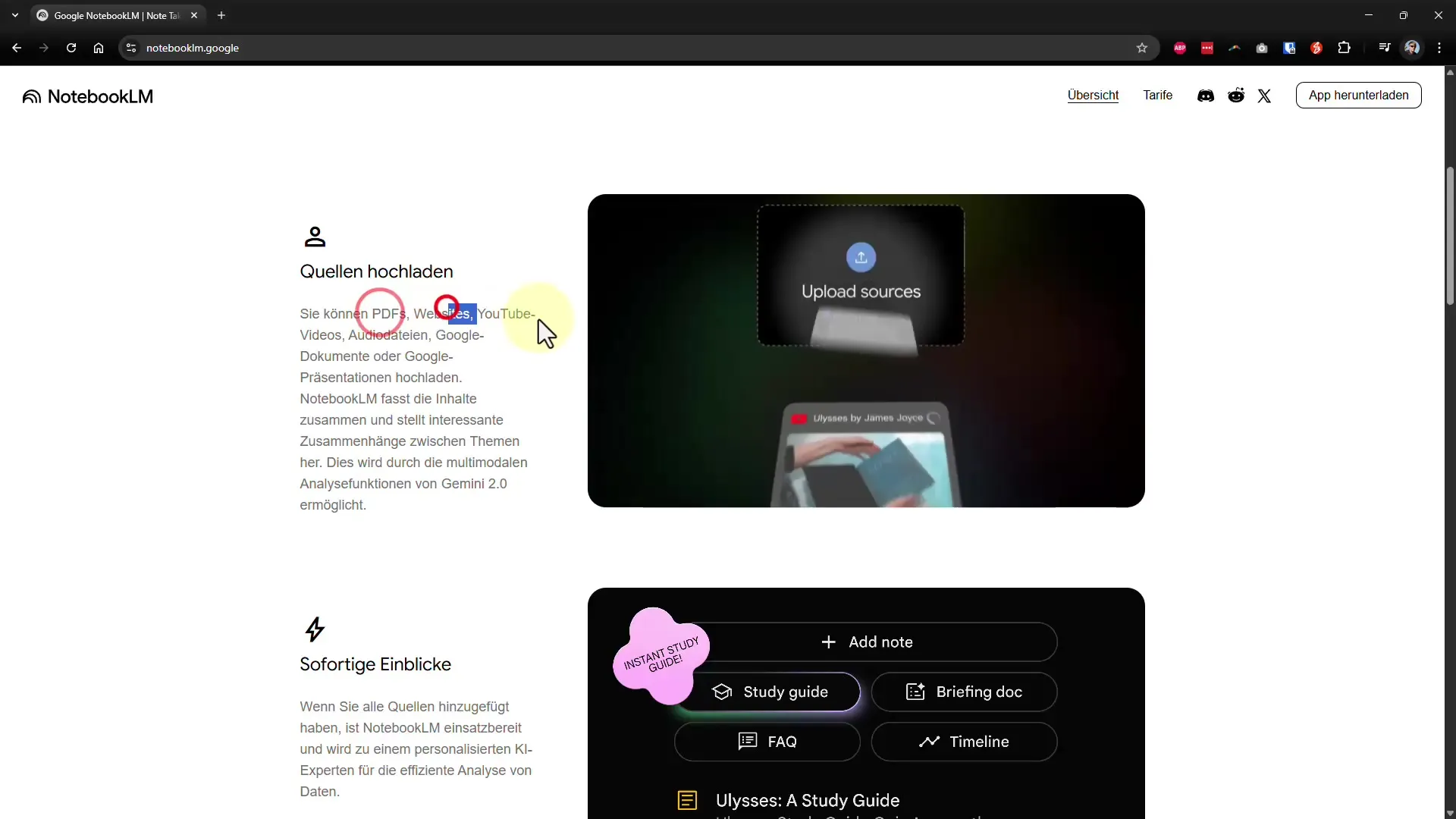Click the word 'Gemini 2.0' in the paragraph

(x=474, y=484)
